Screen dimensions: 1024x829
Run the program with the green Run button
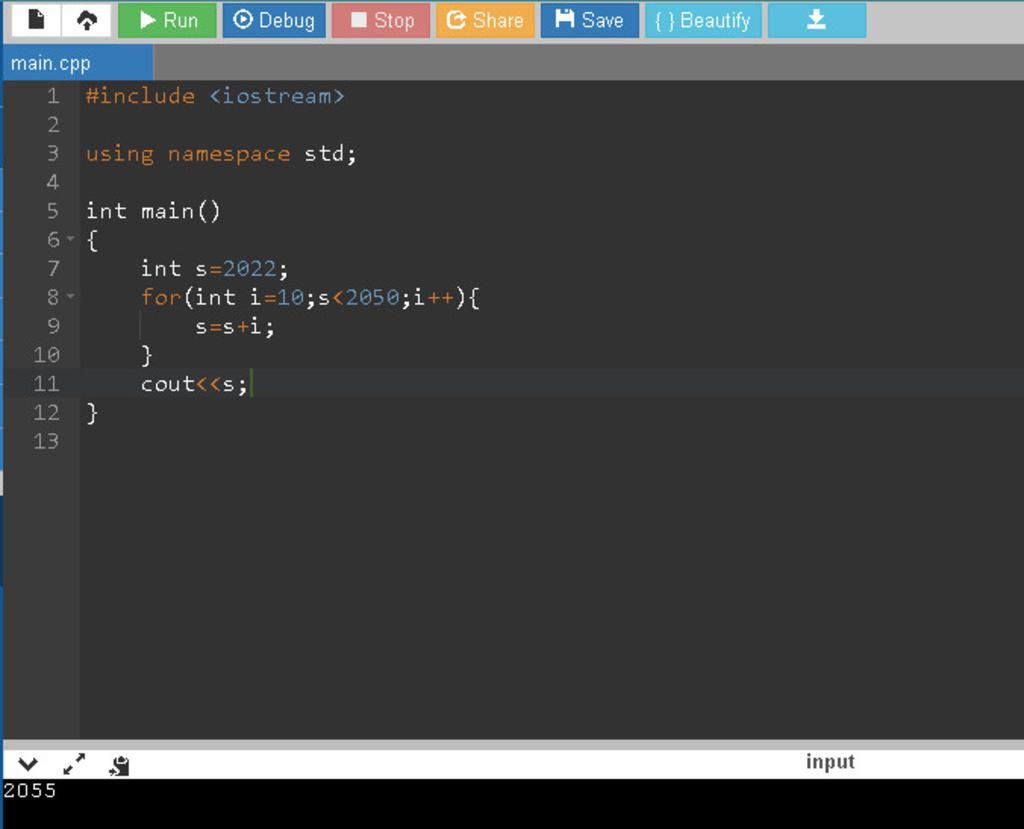[167, 20]
